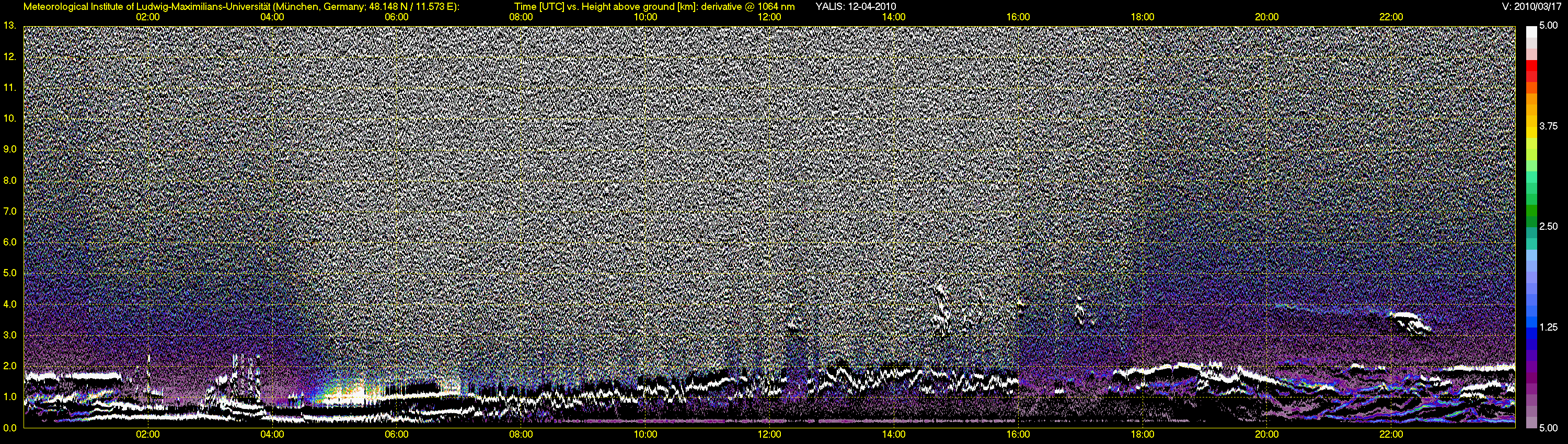Click the Meteorological Institute Ludwig-Maximilians-Universität header text
The height and width of the screenshot is (444, 1568).
241,7
